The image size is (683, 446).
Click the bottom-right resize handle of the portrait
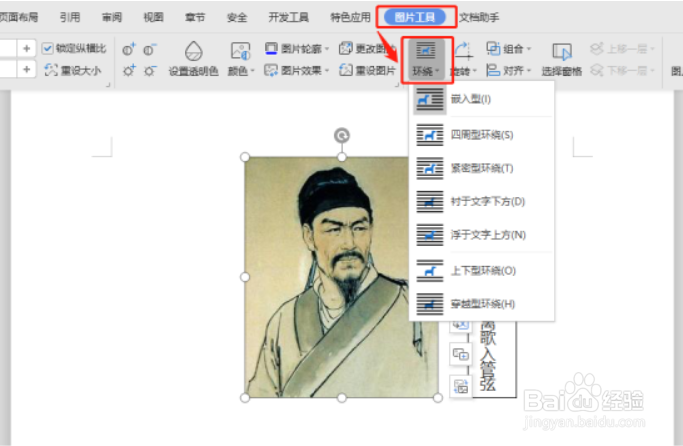[438, 398]
